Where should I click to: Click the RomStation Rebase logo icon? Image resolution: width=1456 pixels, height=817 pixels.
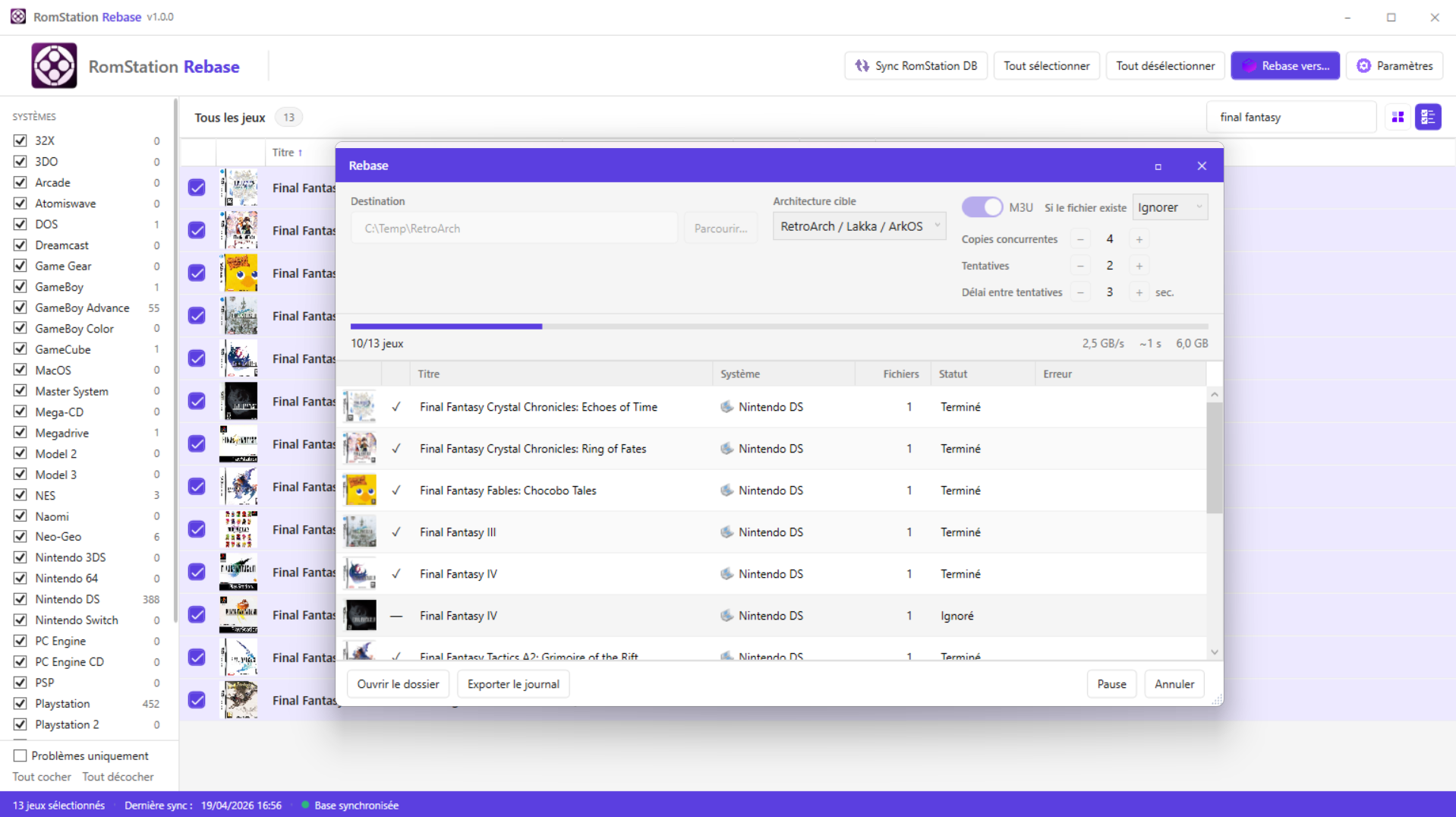54,66
